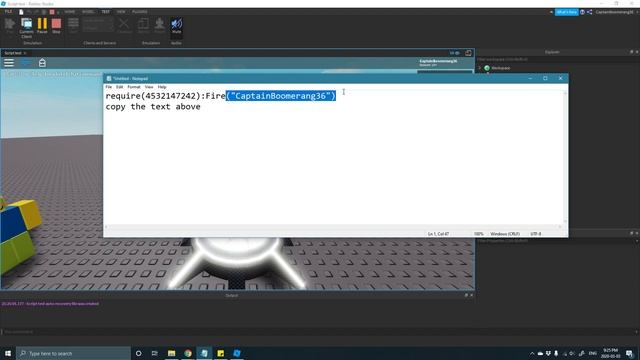
Task: Click the microphone tray icon
Action: pyautogui.click(x=556, y=353)
